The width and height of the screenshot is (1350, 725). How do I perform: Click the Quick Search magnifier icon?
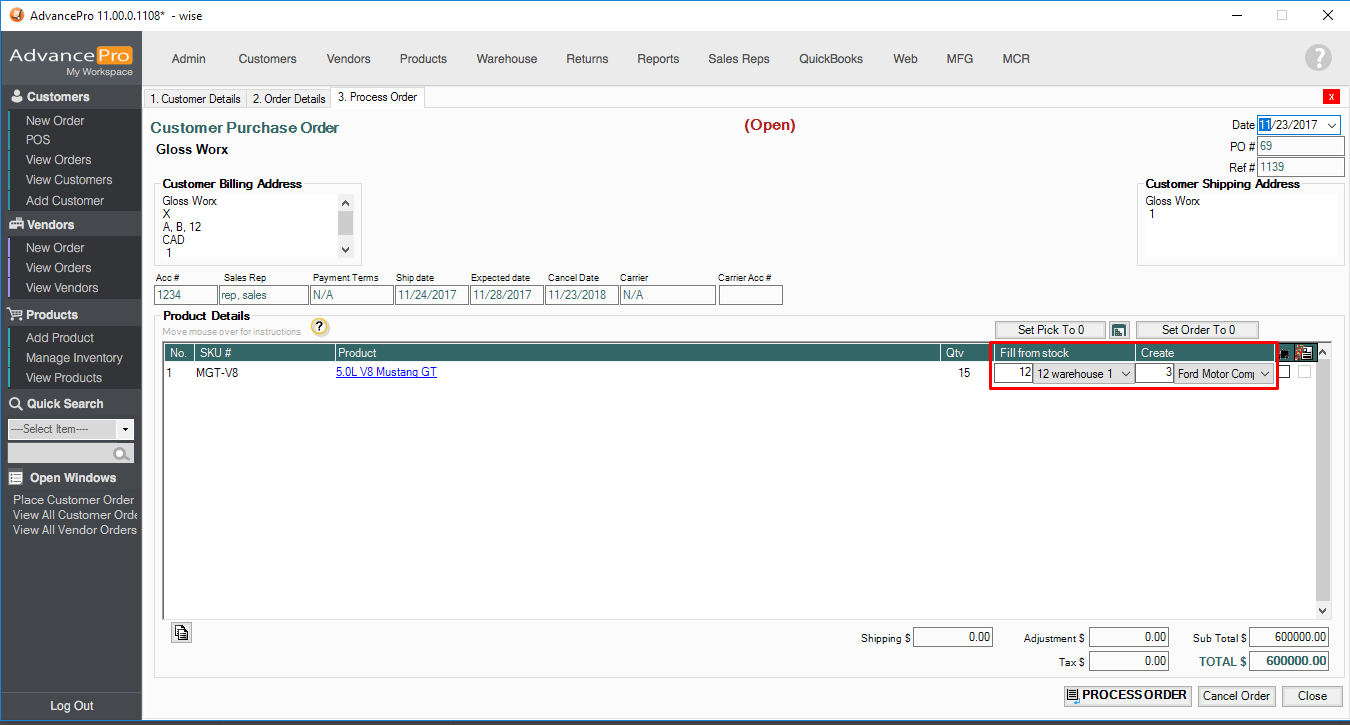(121, 454)
